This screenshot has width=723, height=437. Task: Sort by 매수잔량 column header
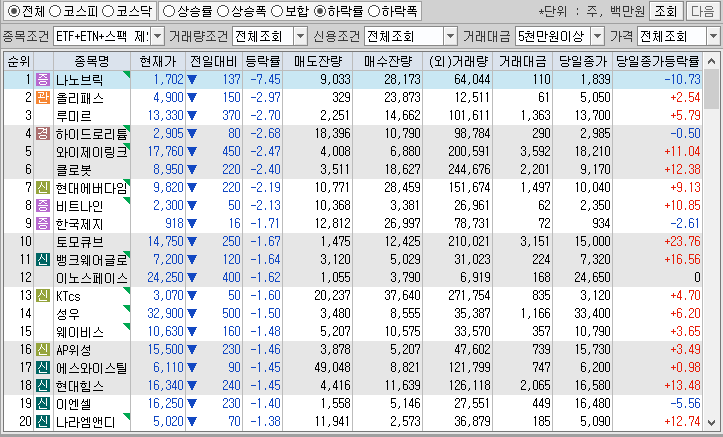(388, 61)
